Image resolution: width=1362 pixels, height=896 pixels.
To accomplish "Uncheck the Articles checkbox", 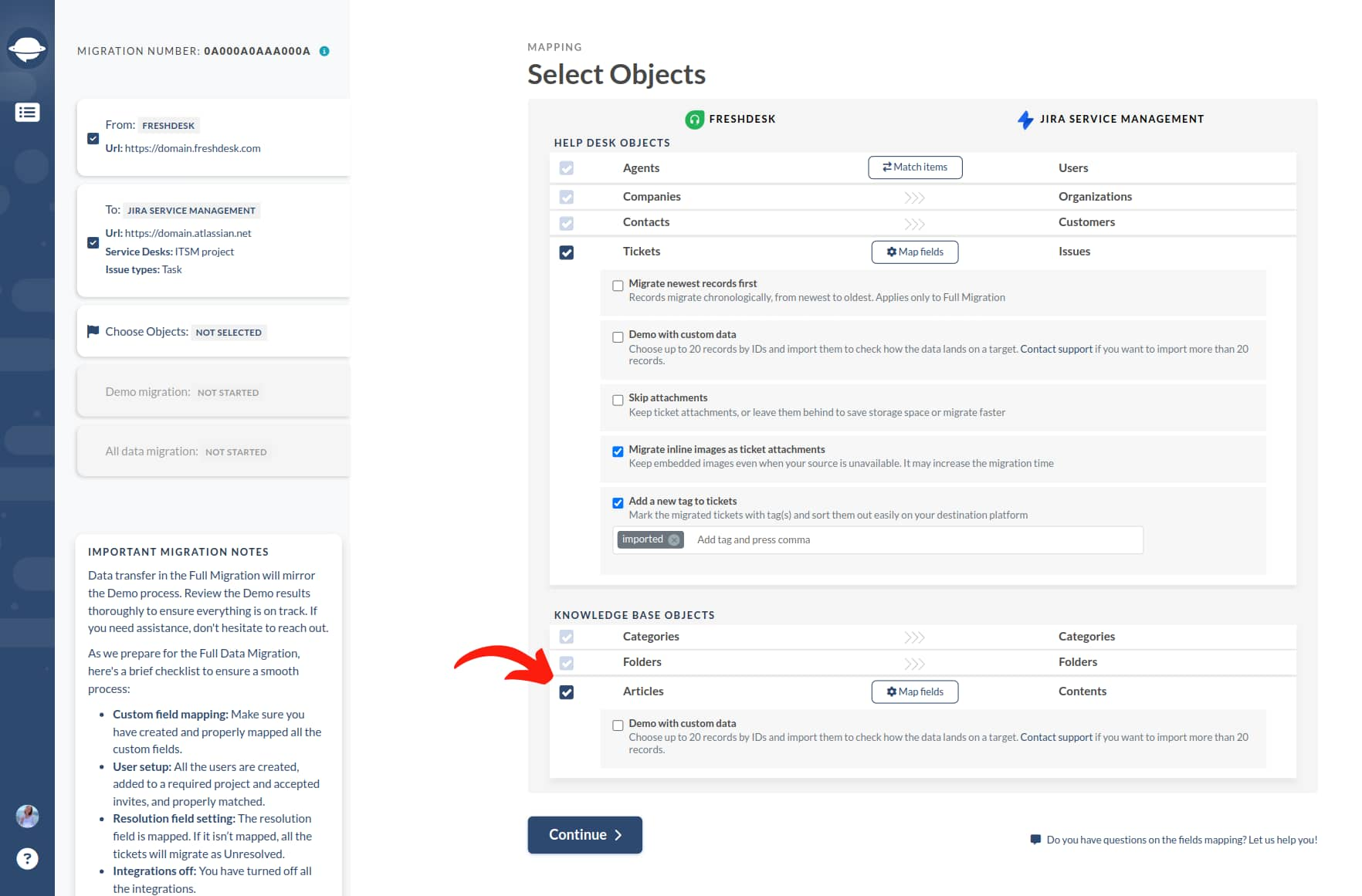I will tap(567, 693).
